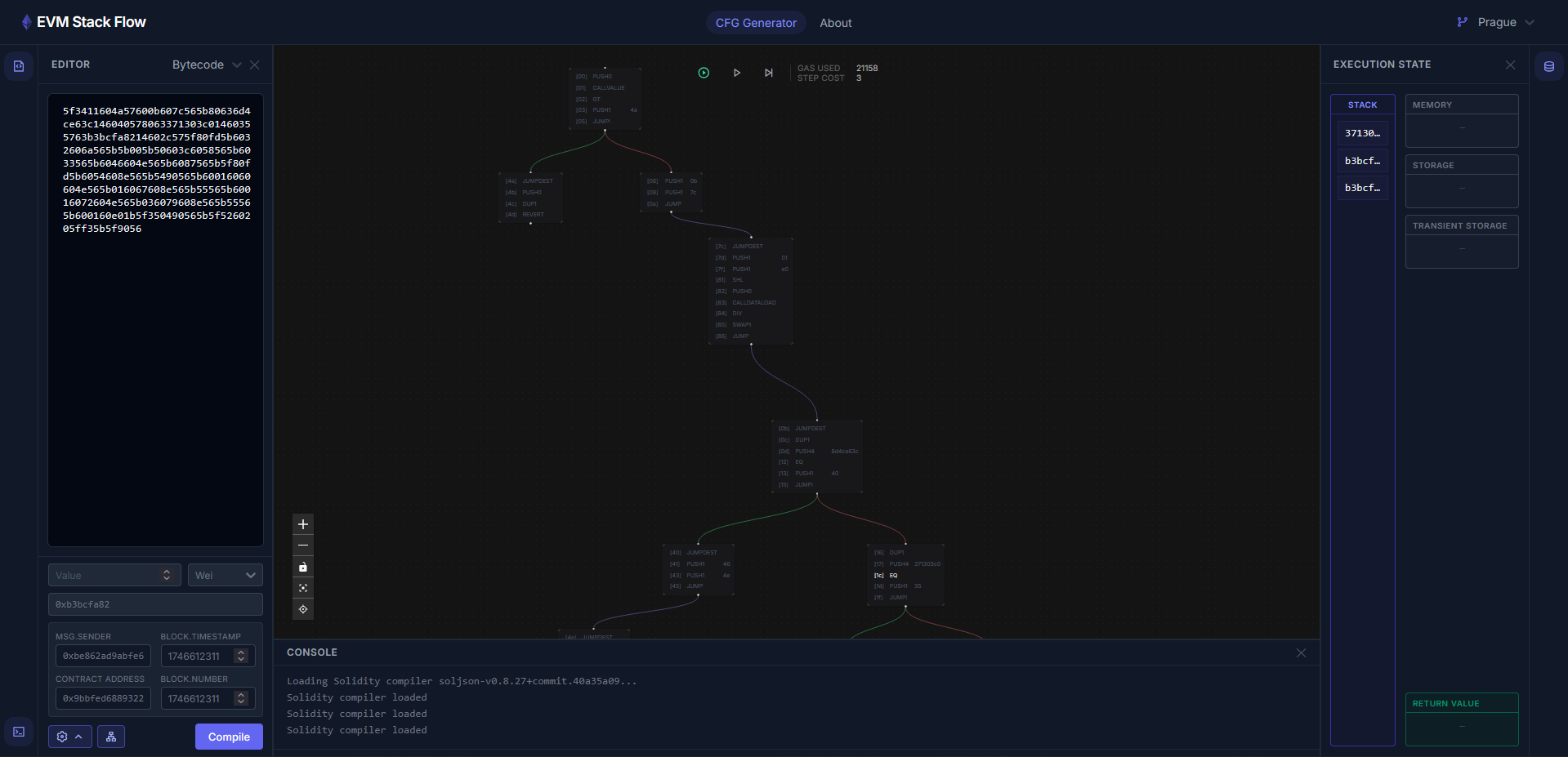The width and height of the screenshot is (1568, 757).
Task: Zoom in on the CFG graph
Action: coord(303,524)
